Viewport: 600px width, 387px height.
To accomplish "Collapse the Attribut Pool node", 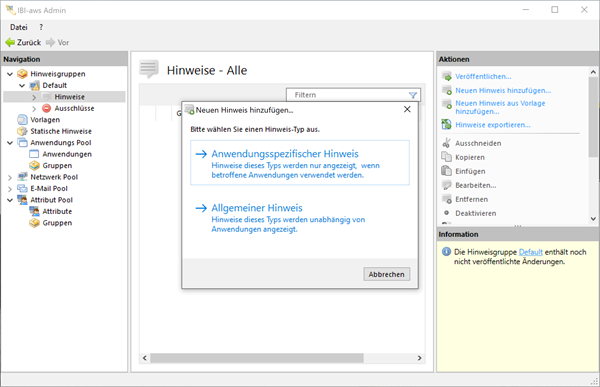I will click(x=10, y=200).
